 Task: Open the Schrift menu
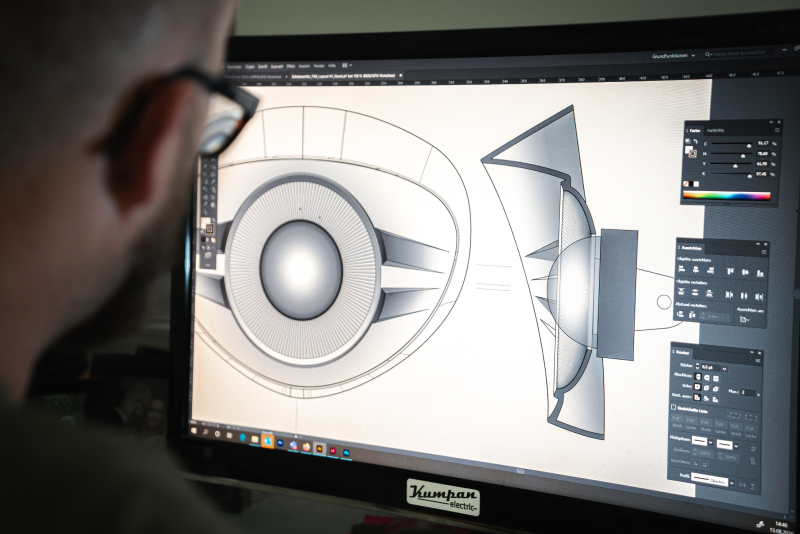click(262, 66)
